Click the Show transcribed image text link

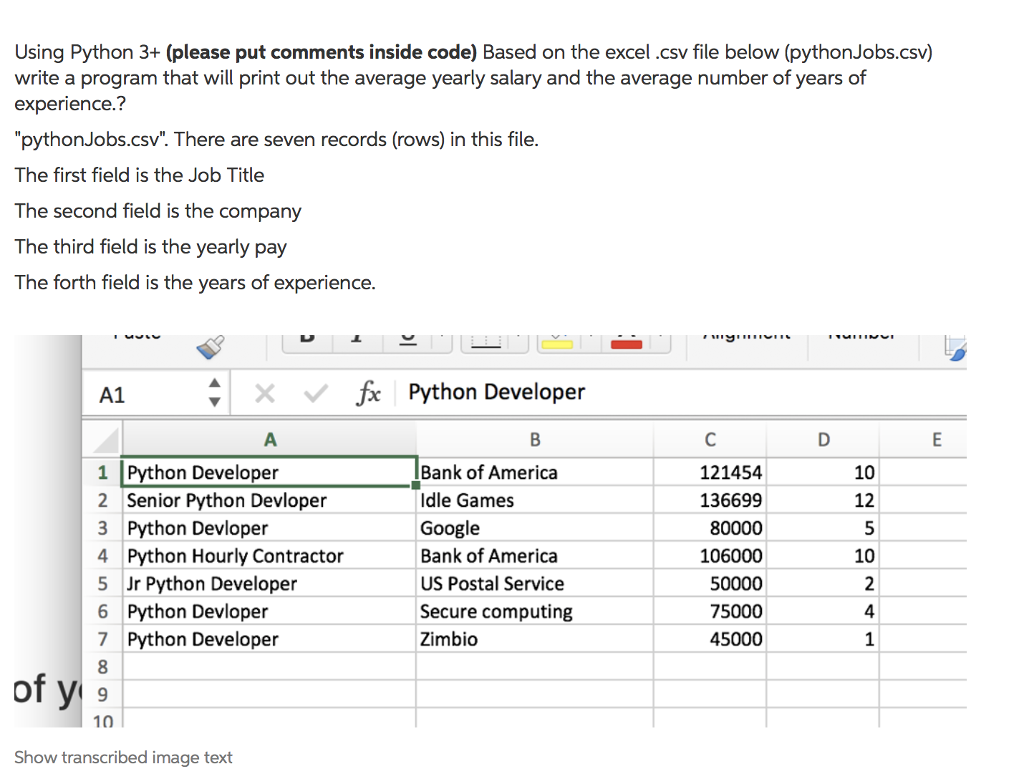(x=123, y=757)
